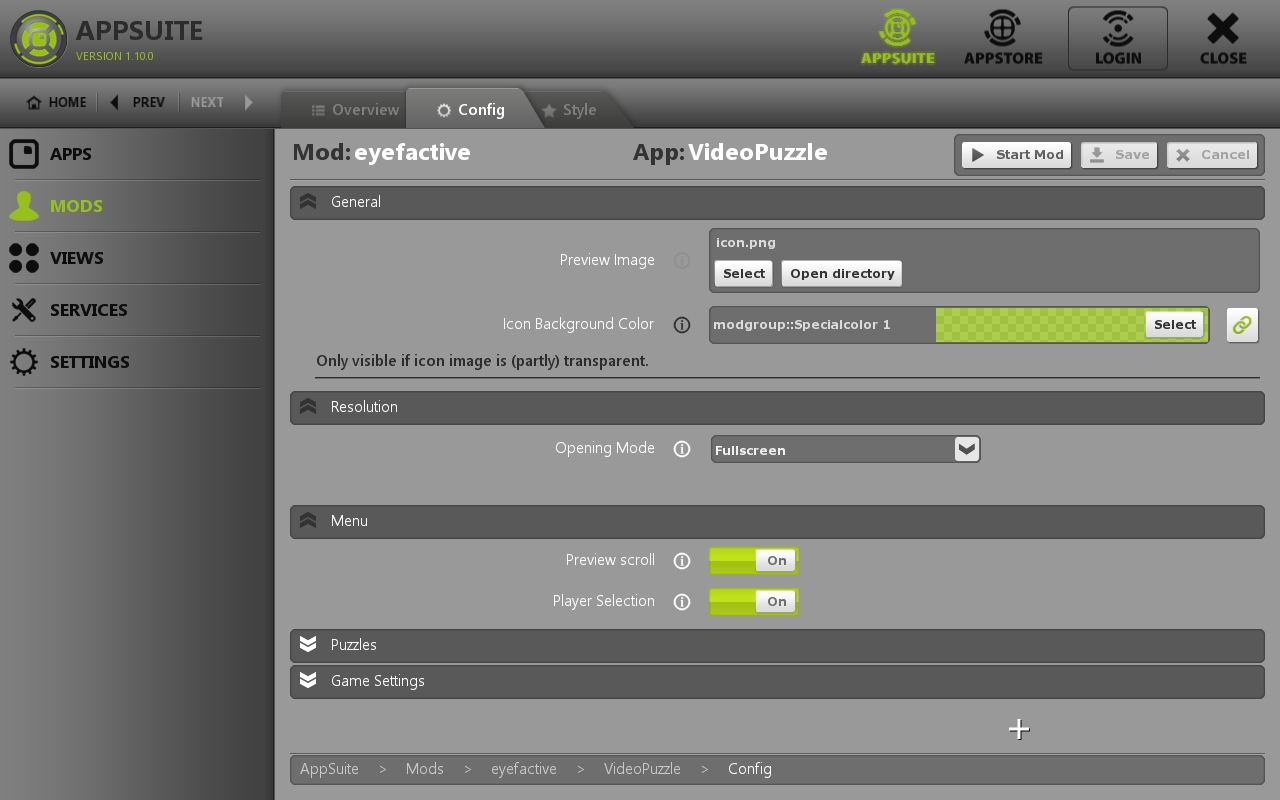Collapse the Menu section
The height and width of the screenshot is (800, 1280).
point(777,521)
